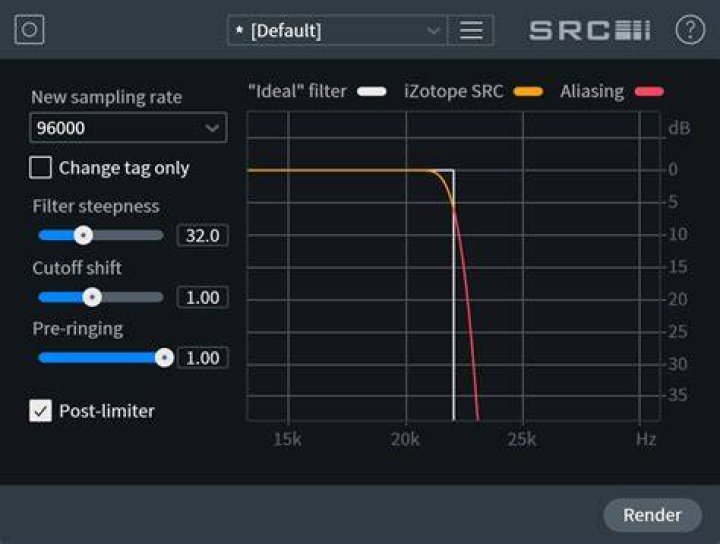The image size is (720, 544).
Task: Click the Hz axis unit label
Action: click(646, 439)
